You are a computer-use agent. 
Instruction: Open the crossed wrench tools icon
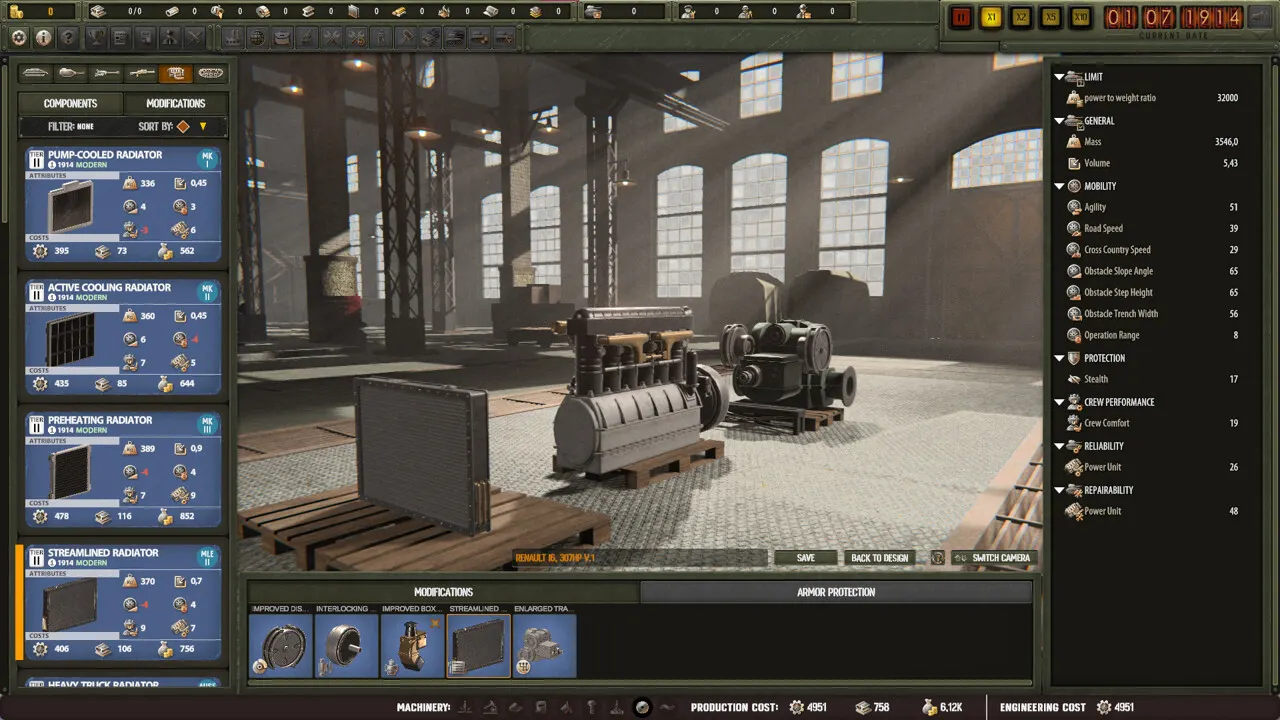(331, 38)
